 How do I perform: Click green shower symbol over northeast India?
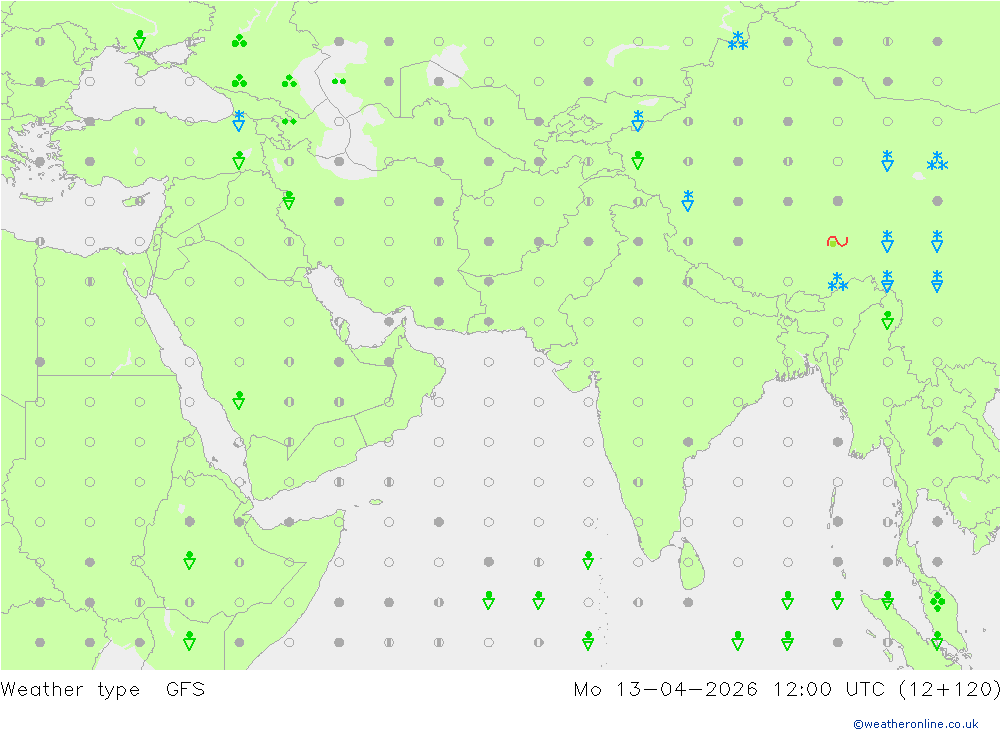click(x=887, y=320)
